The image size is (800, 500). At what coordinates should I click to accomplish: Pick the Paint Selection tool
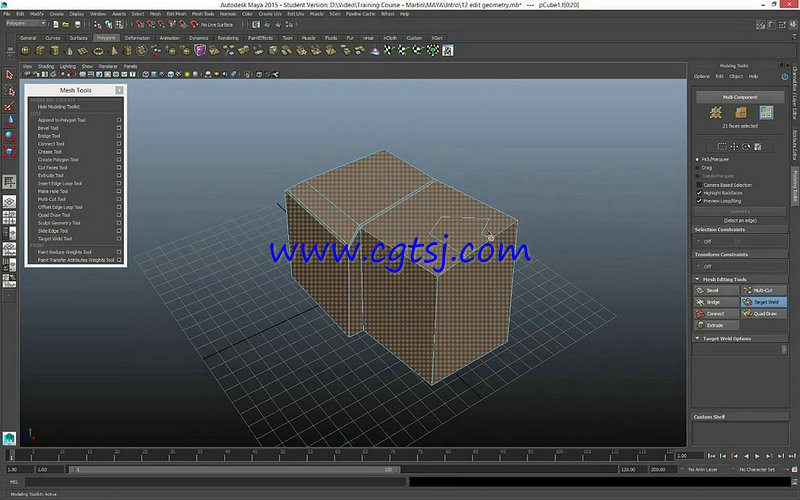[9, 106]
